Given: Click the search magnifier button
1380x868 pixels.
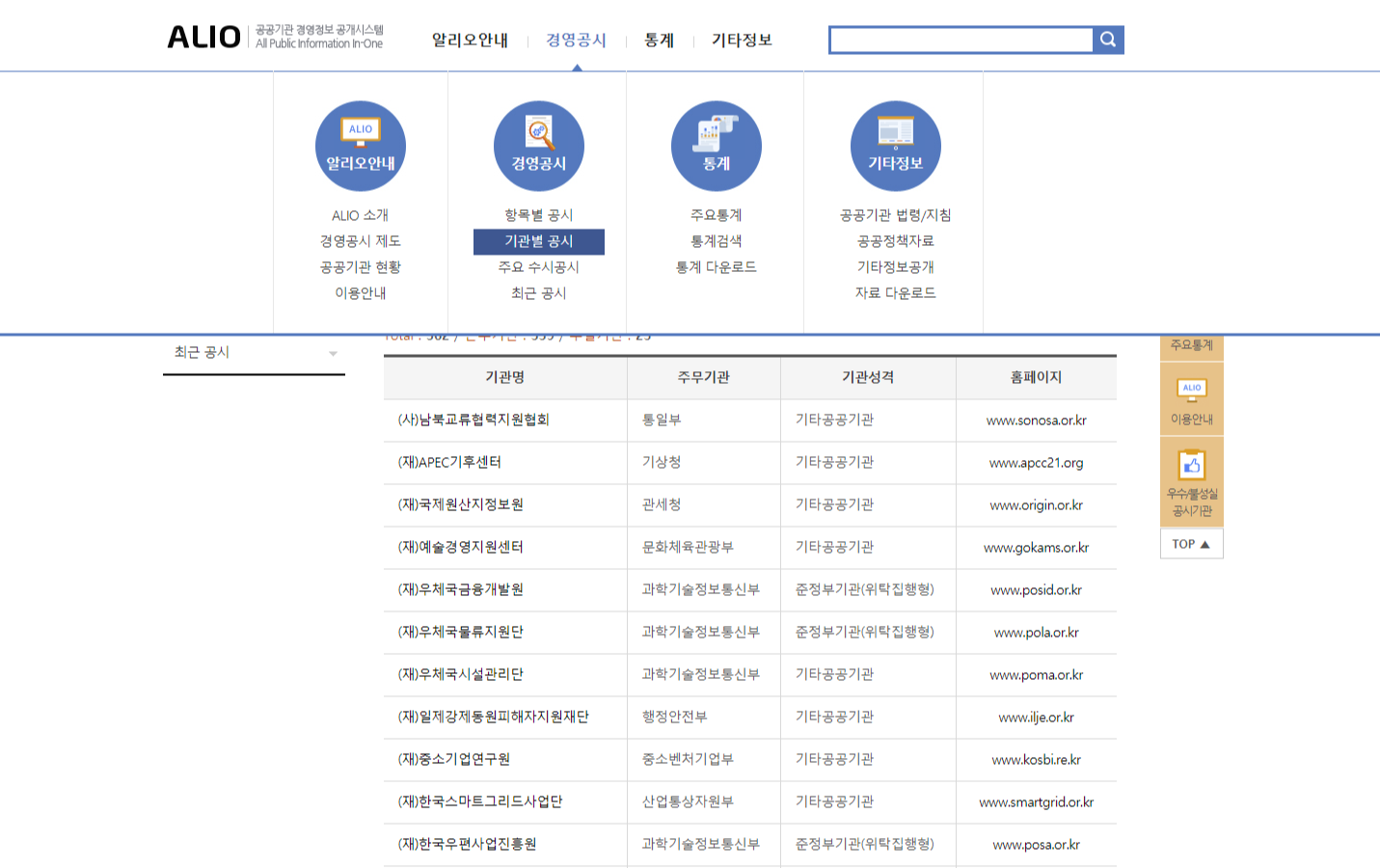Looking at the screenshot, I should pyautogui.click(x=1108, y=40).
